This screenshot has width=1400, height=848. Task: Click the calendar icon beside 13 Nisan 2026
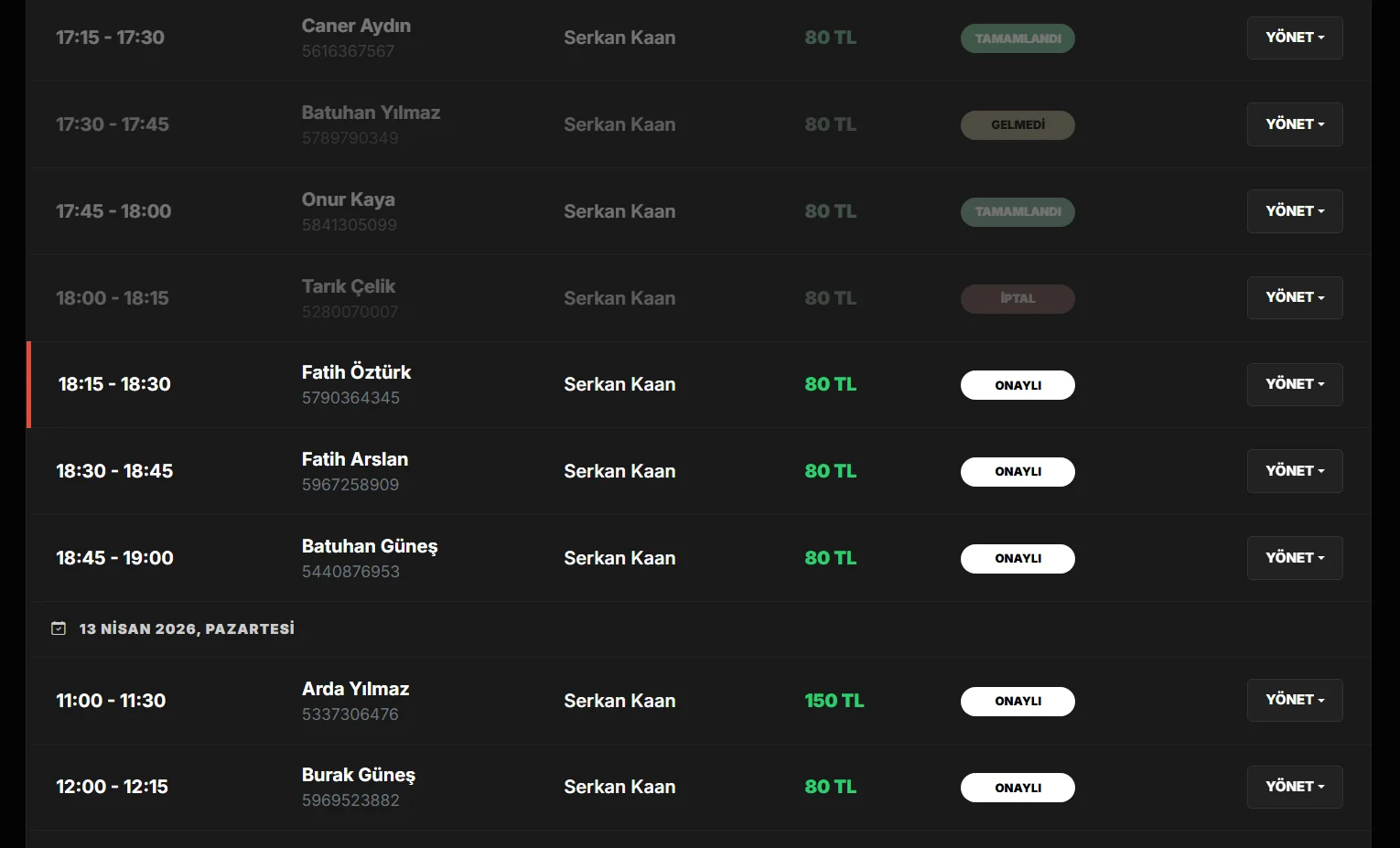click(x=59, y=628)
